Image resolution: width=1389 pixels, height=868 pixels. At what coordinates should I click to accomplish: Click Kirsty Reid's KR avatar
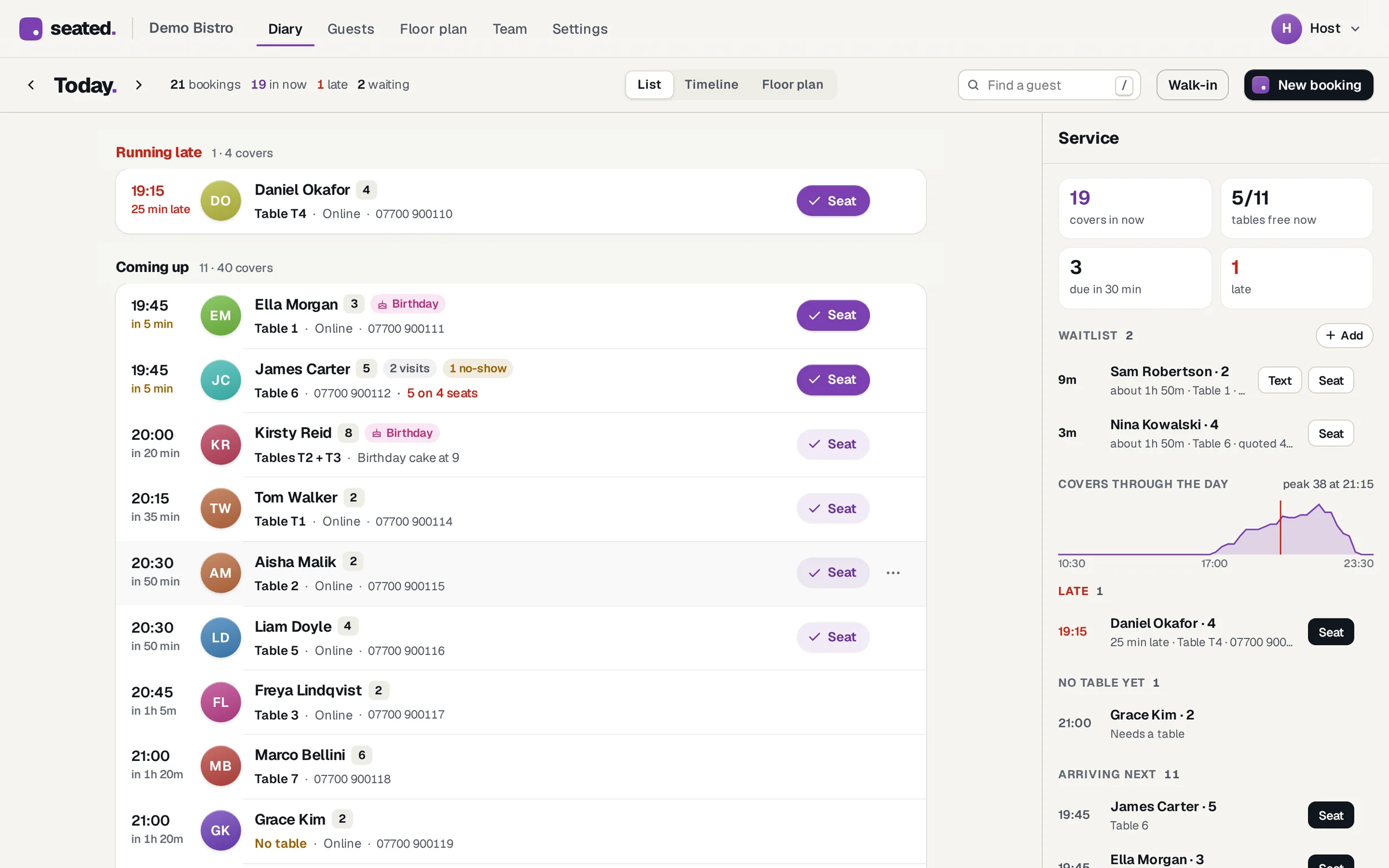point(221,444)
